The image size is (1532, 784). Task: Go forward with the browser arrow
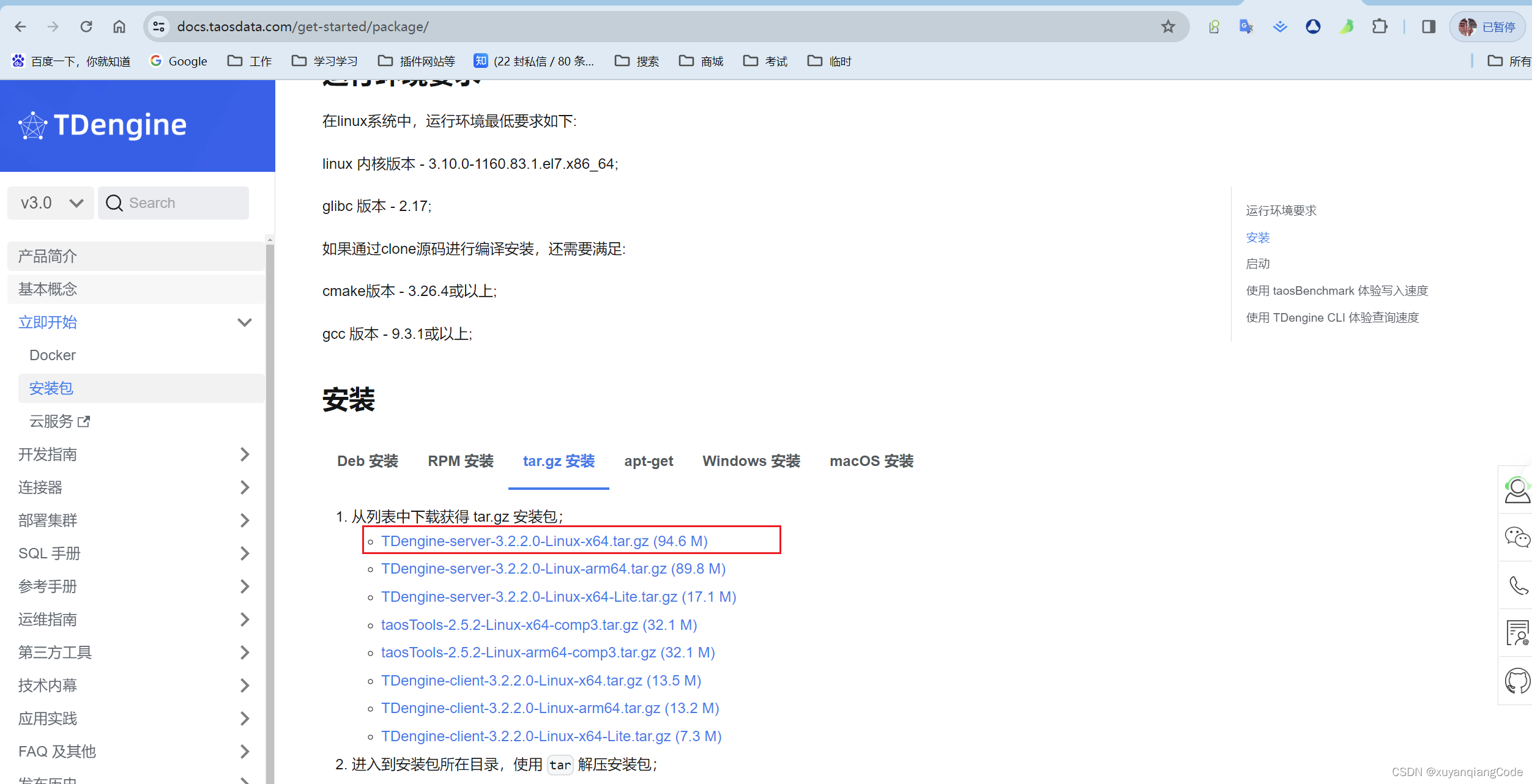pyautogui.click(x=53, y=27)
